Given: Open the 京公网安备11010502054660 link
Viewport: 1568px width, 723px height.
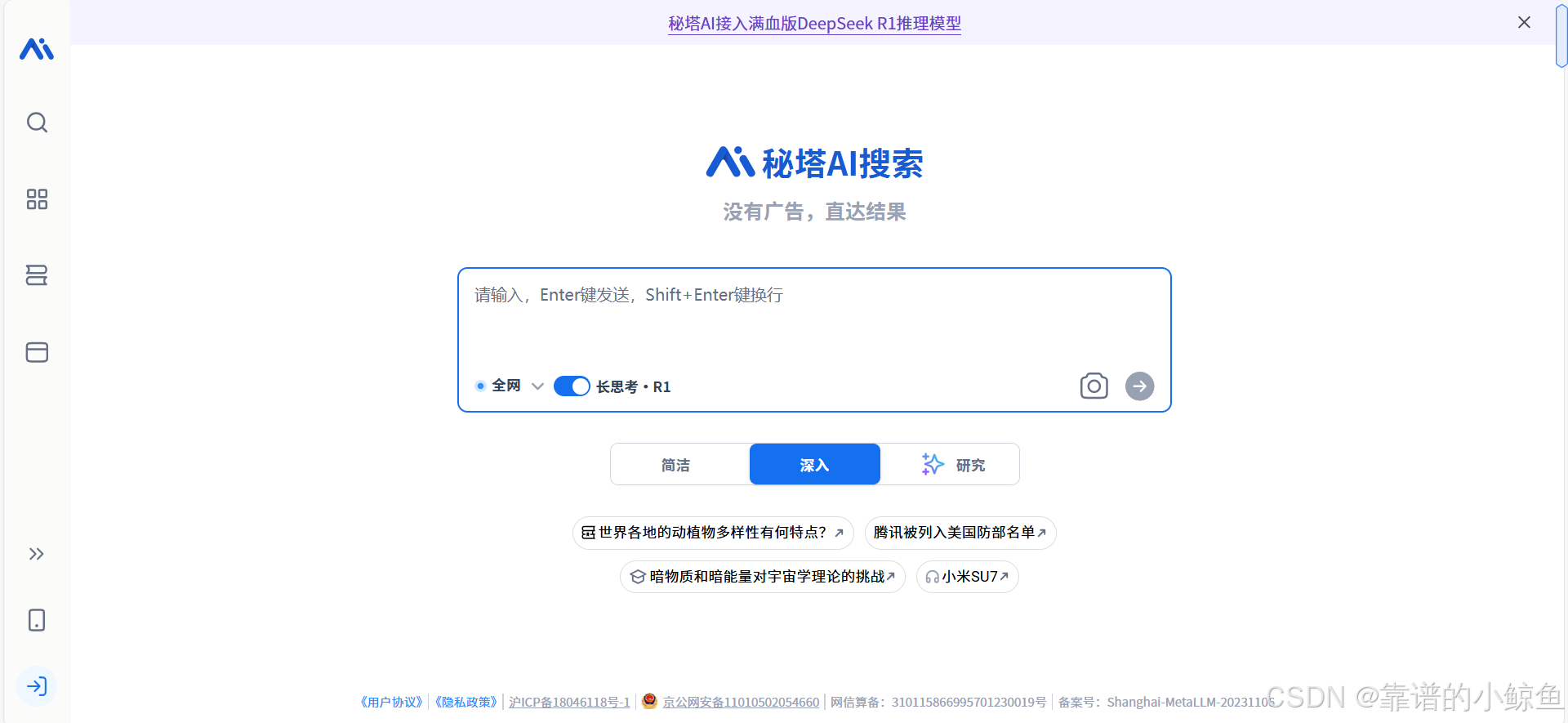Looking at the screenshot, I should click(x=741, y=703).
